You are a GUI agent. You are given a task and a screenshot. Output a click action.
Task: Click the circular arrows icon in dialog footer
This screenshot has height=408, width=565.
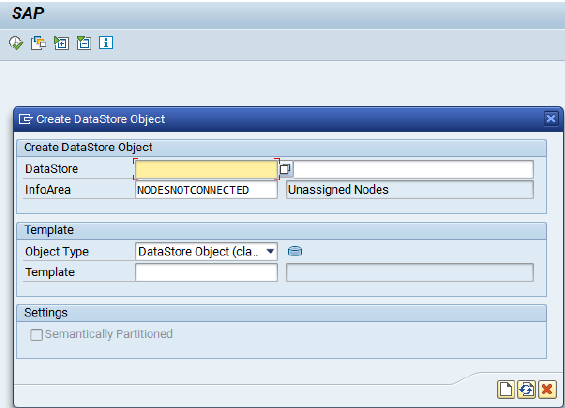pos(527,390)
